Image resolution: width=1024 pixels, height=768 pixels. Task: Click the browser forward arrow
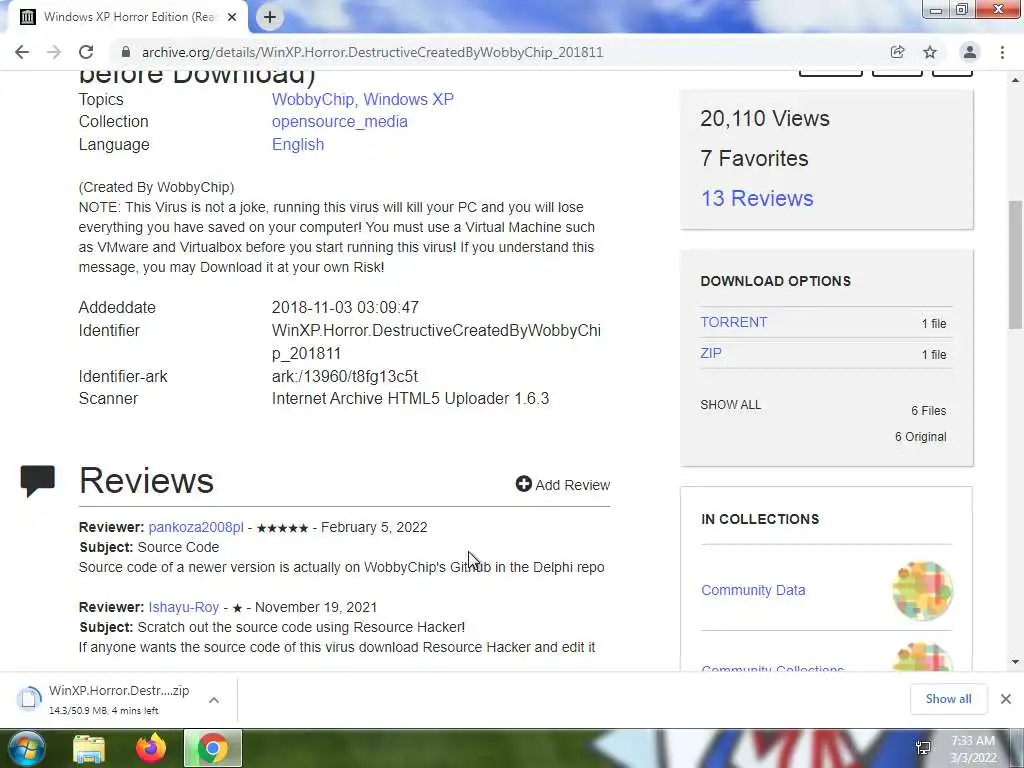coord(54,52)
